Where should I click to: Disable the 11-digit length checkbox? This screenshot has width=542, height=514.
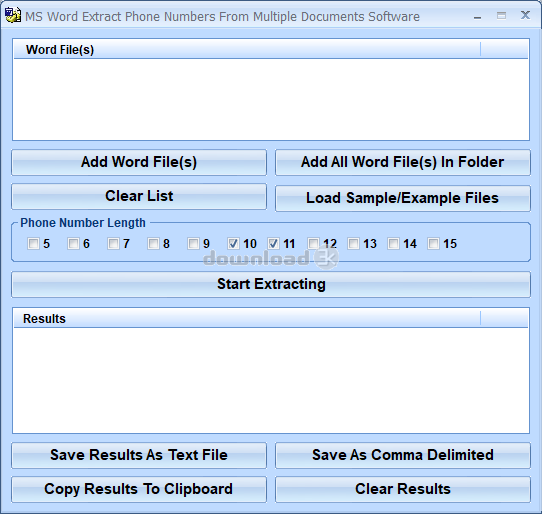[273, 244]
